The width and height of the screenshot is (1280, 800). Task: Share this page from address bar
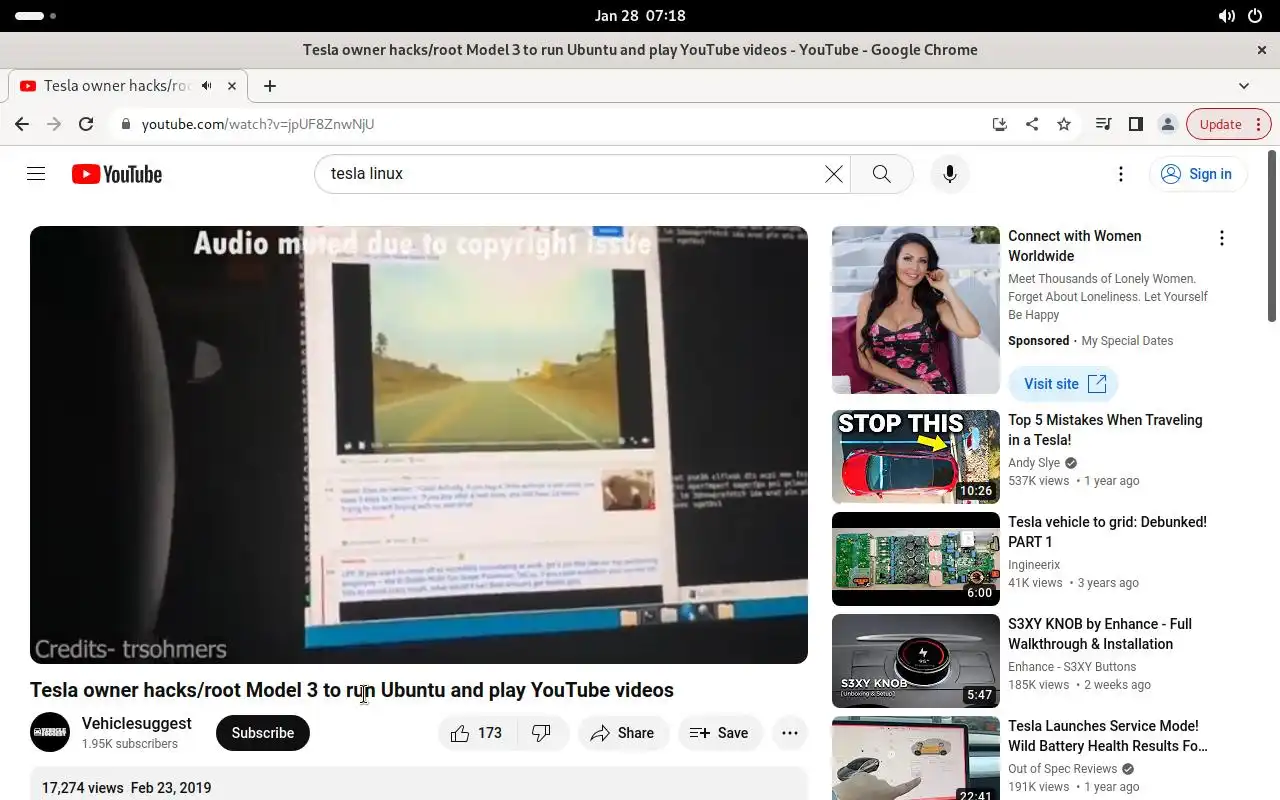(1032, 124)
